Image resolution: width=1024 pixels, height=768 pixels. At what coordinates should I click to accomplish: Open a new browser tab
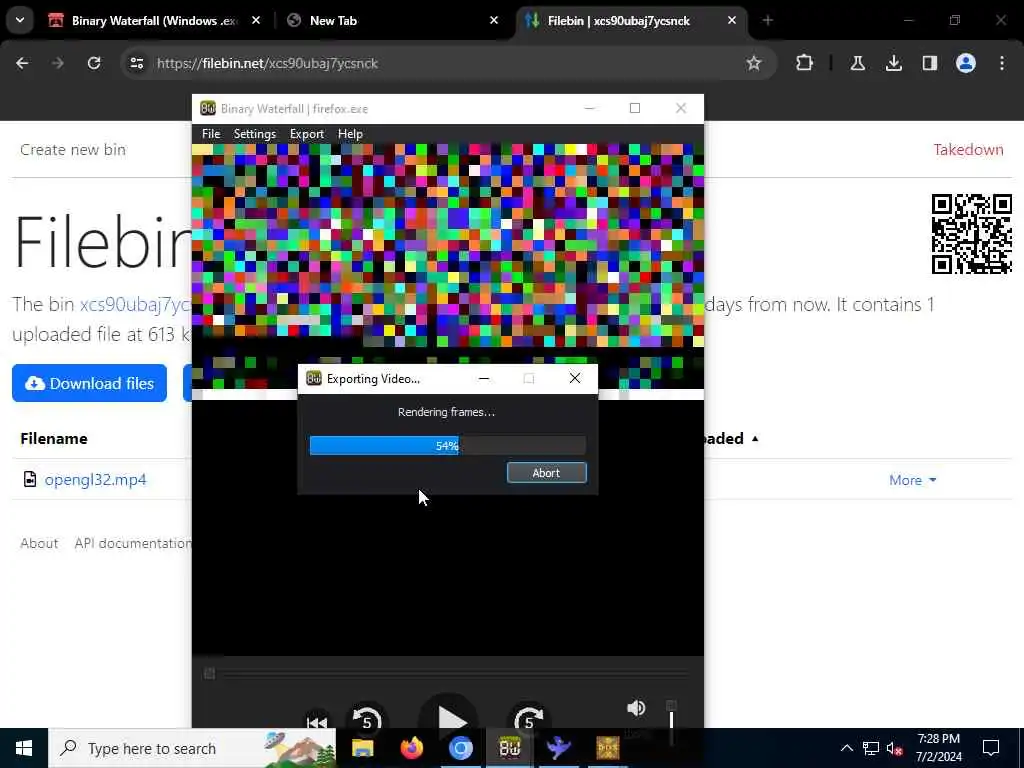pyautogui.click(x=768, y=21)
